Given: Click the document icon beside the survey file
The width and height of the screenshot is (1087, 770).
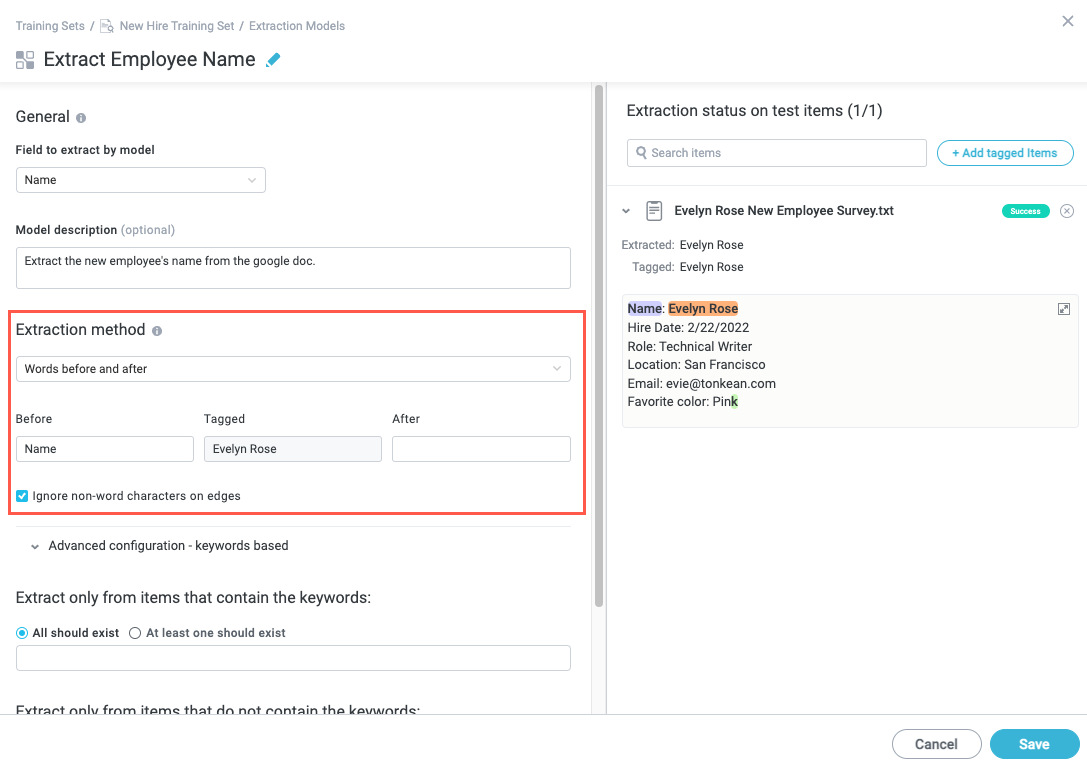Looking at the screenshot, I should (x=654, y=210).
